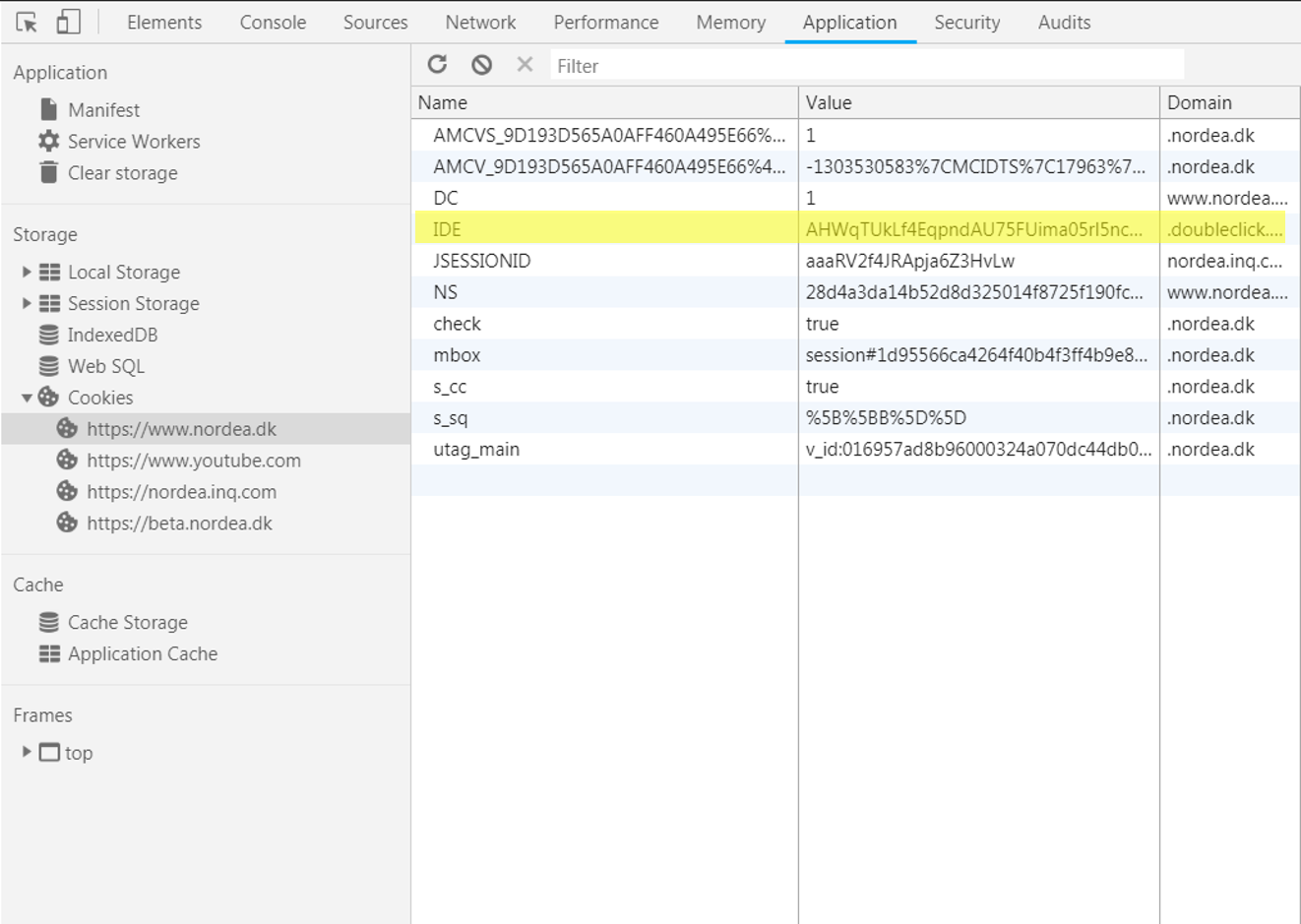The height and width of the screenshot is (924, 1301).
Task: Click the Application Cache grid icon
Action: click(x=49, y=653)
